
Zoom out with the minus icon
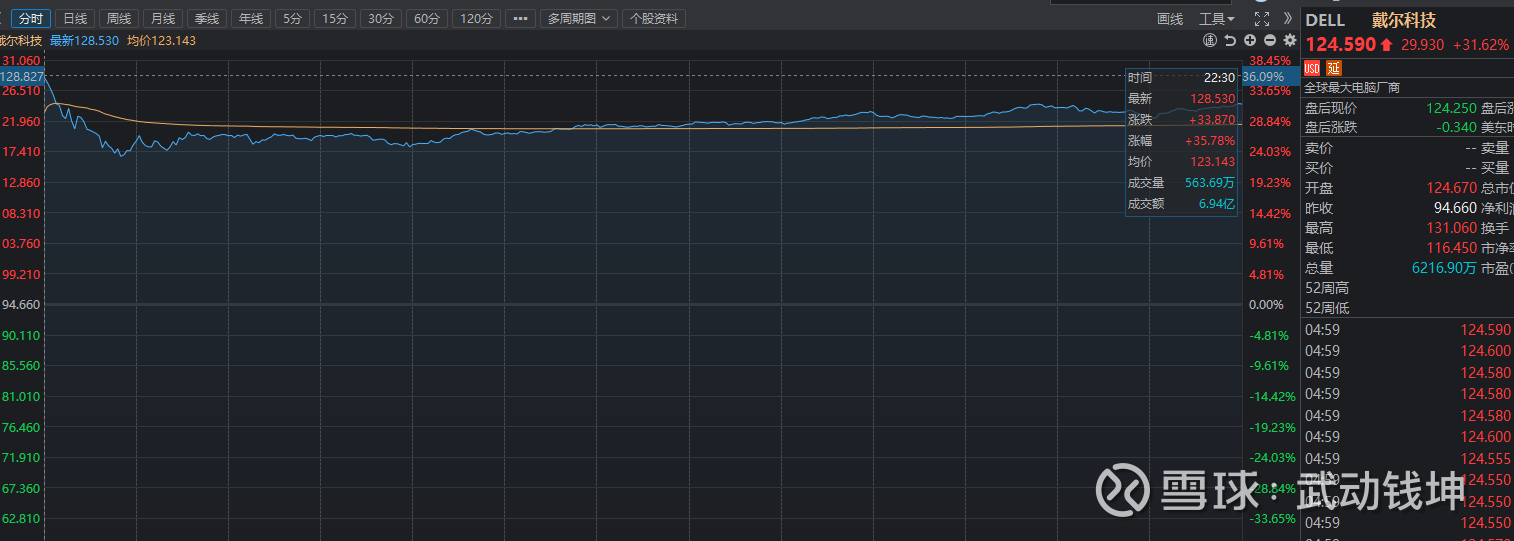[1270, 40]
